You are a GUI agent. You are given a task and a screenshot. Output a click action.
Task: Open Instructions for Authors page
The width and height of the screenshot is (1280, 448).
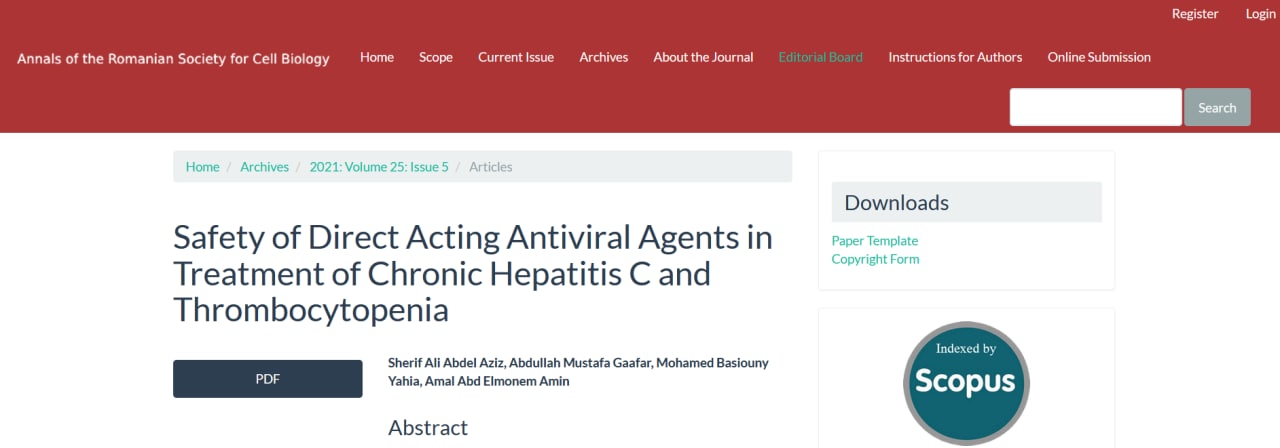955,57
